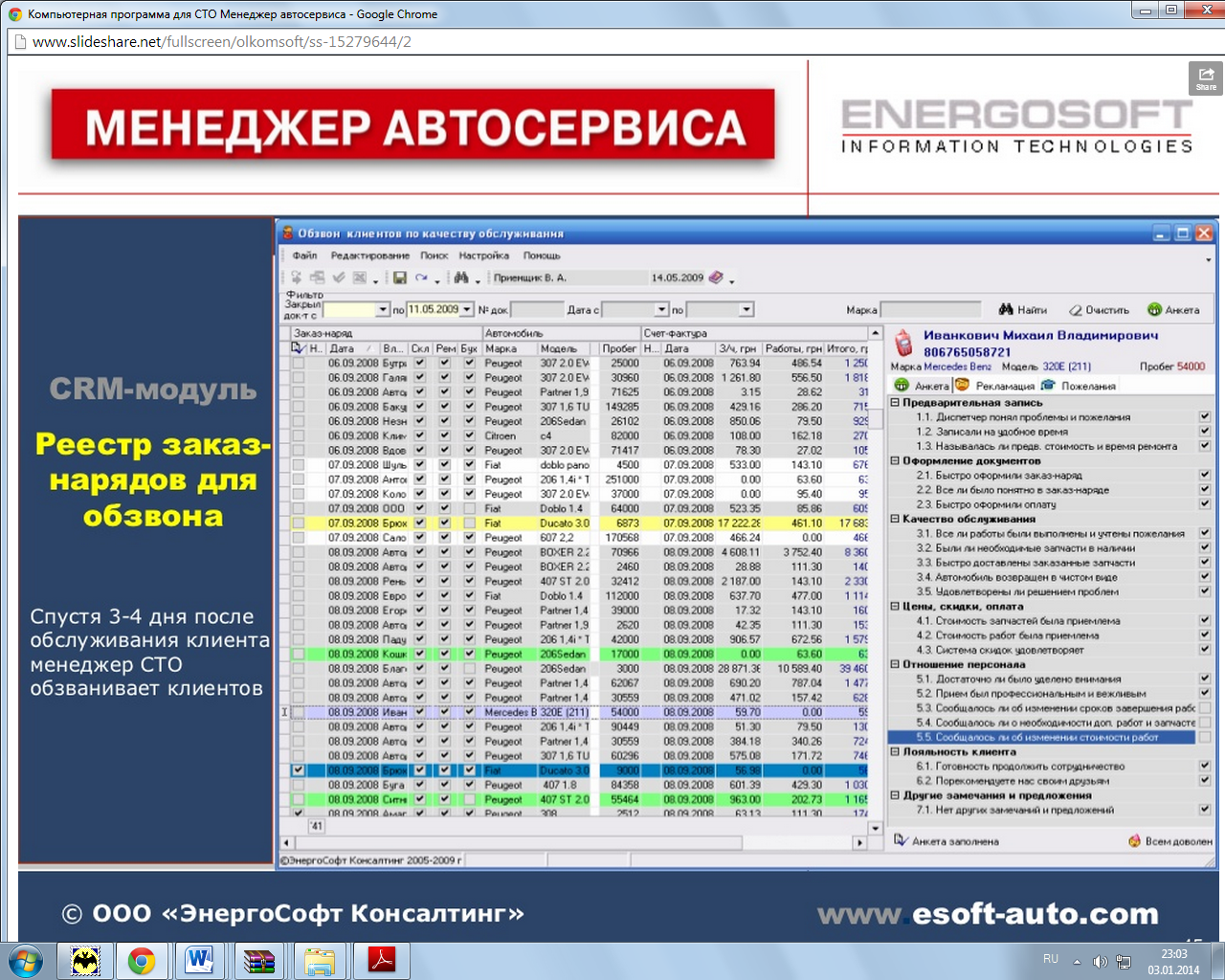1225x980 pixels.
Task: Click the binoculars search icon in toolbar
Action: (461, 278)
